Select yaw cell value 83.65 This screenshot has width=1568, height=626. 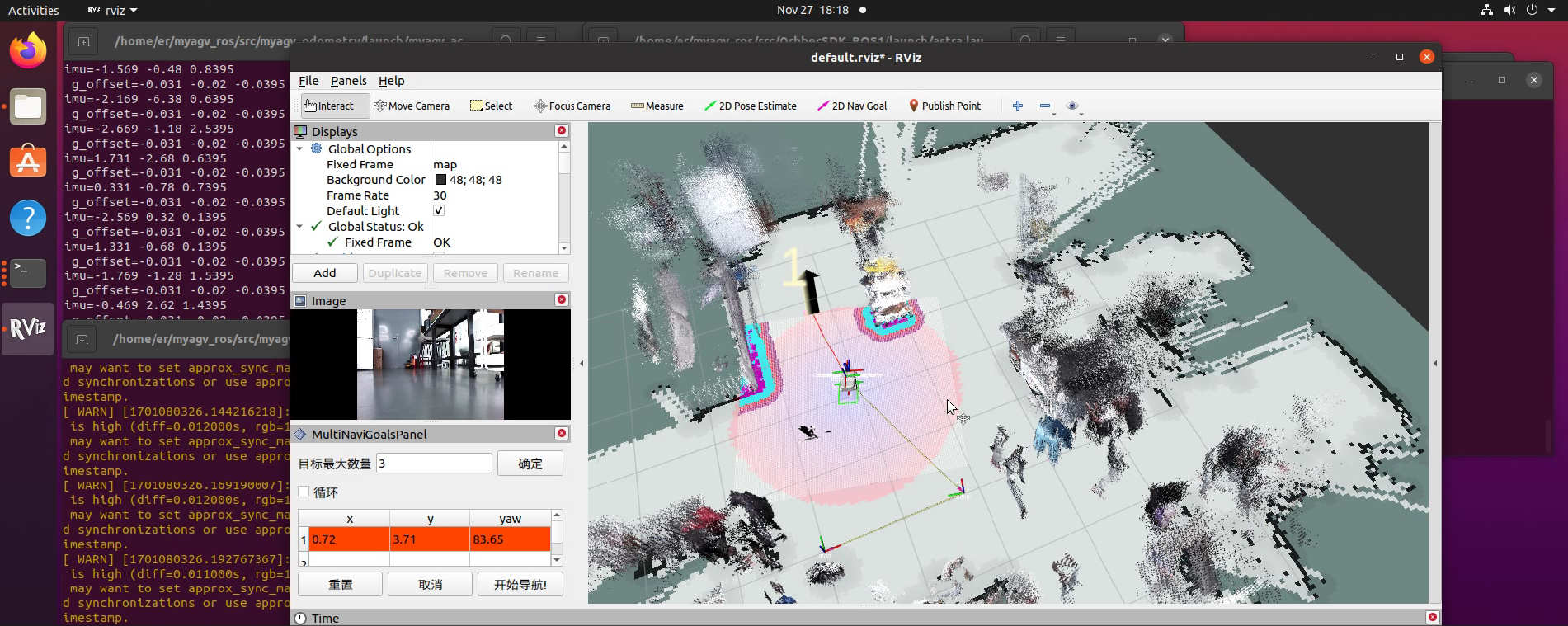tap(510, 539)
